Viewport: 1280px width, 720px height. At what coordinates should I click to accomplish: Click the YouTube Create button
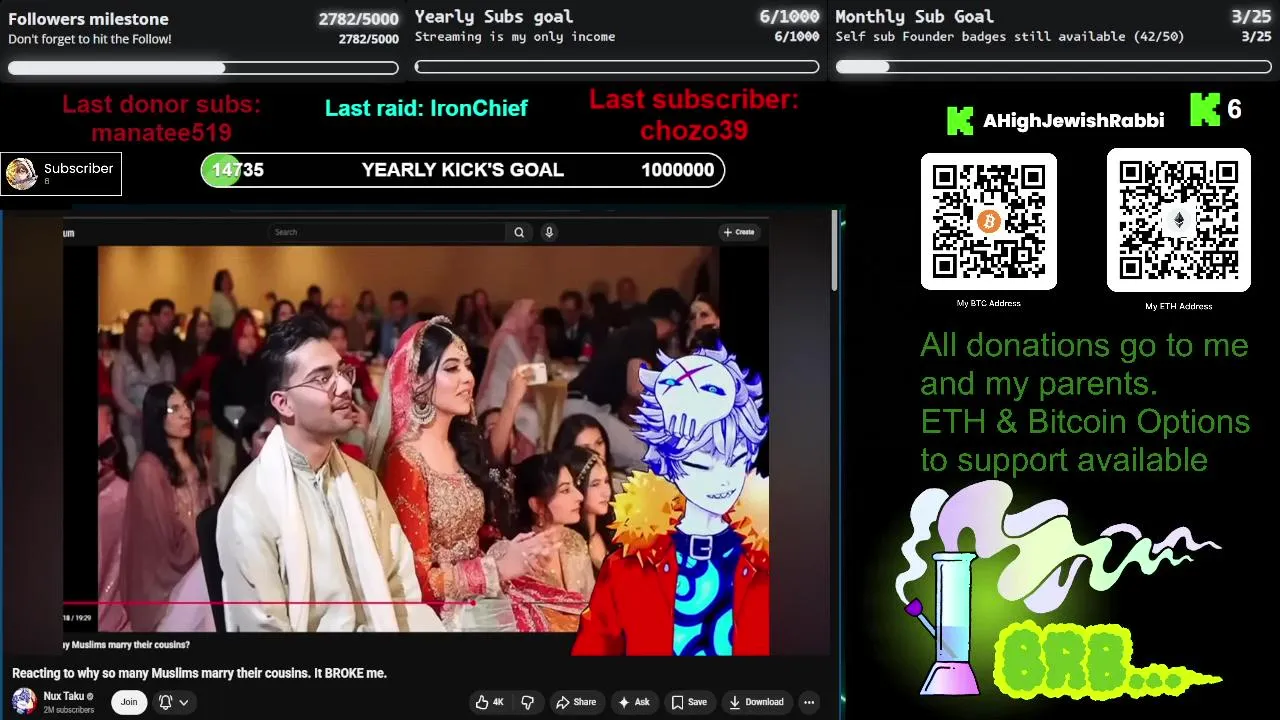pyautogui.click(x=739, y=232)
